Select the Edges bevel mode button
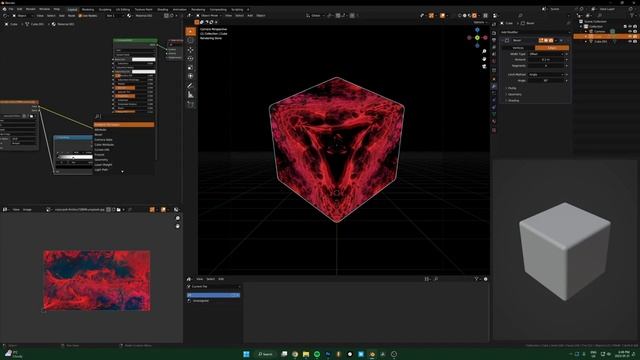Viewport: 640px width, 360px height. [552, 48]
